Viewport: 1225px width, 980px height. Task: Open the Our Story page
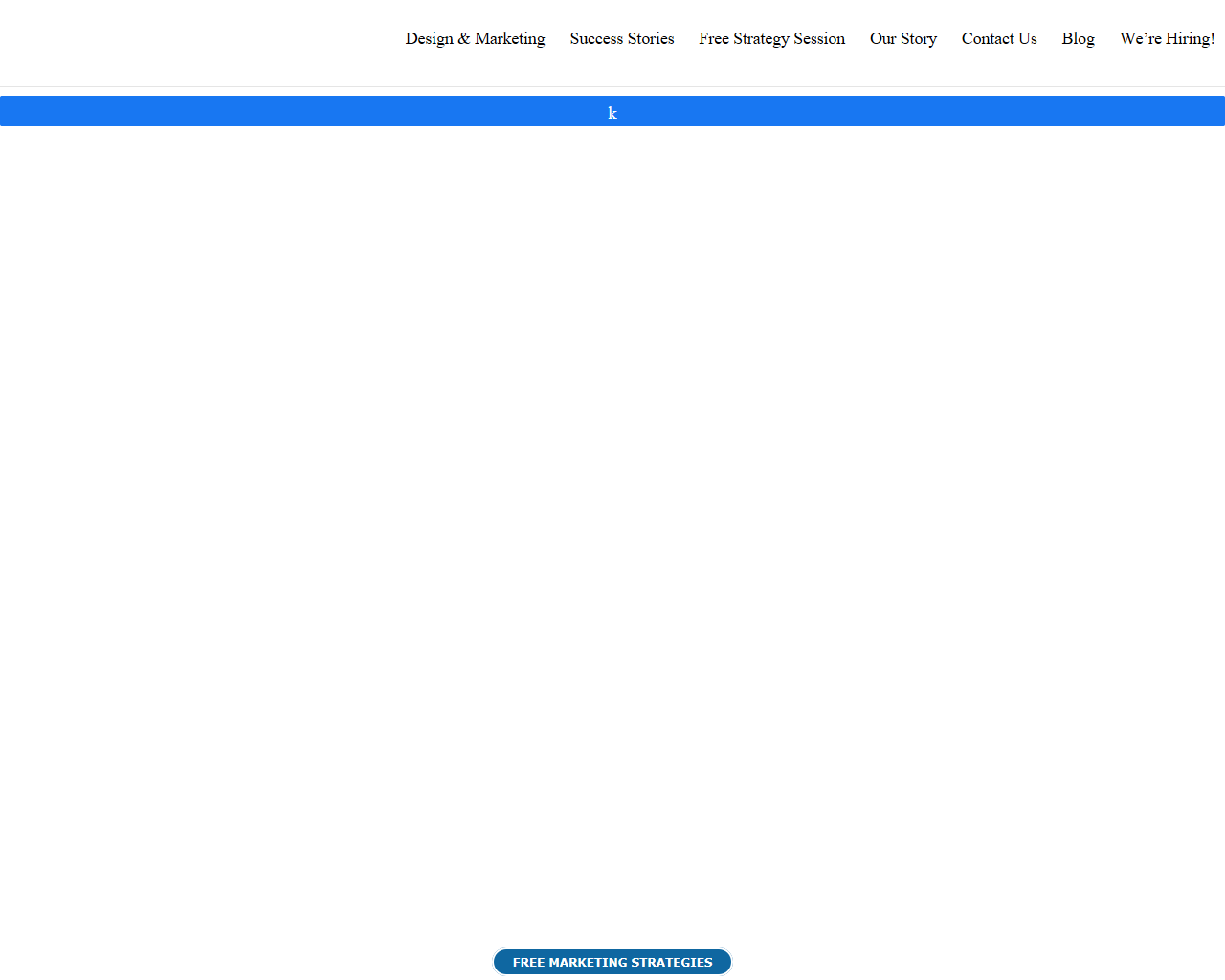coord(902,38)
